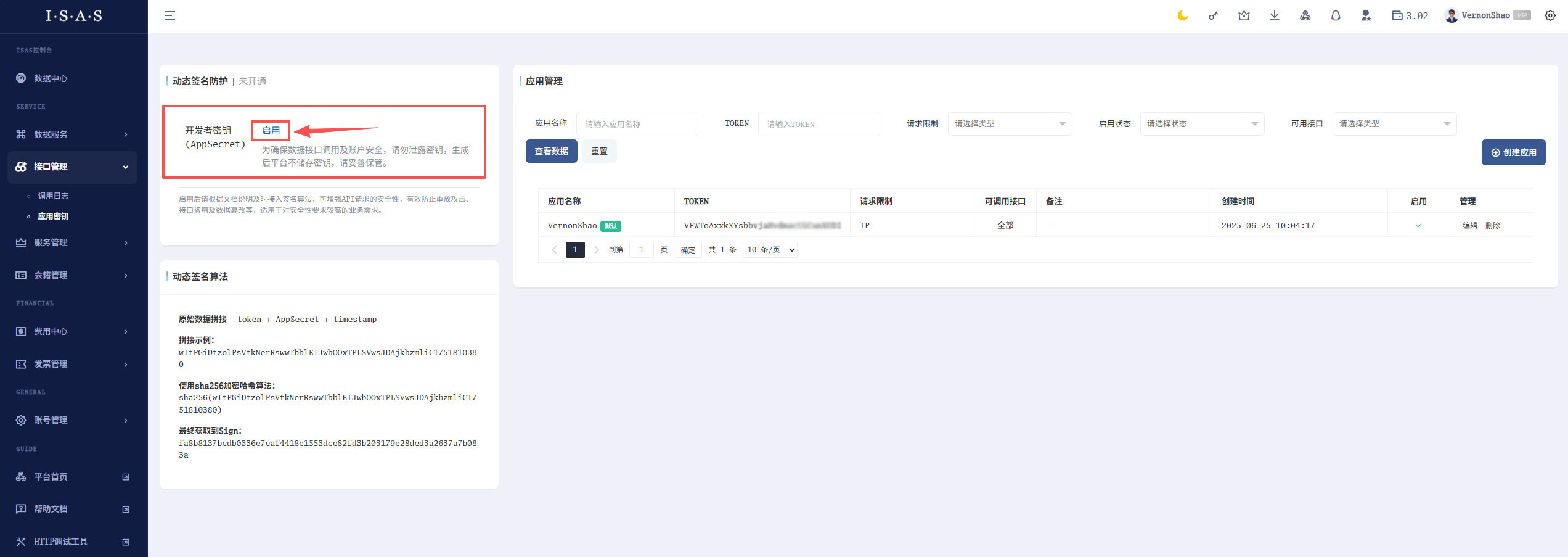The height and width of the screenshot is (557, 1568).
Task: Click the download icon in top bar
Action: (1275, 16)
